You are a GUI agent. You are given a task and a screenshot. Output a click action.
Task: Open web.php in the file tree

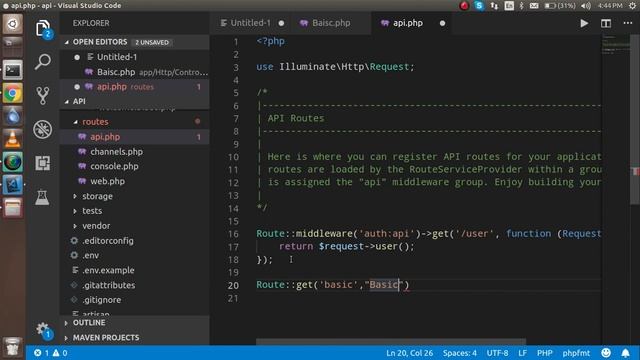[x=107, y=181]
